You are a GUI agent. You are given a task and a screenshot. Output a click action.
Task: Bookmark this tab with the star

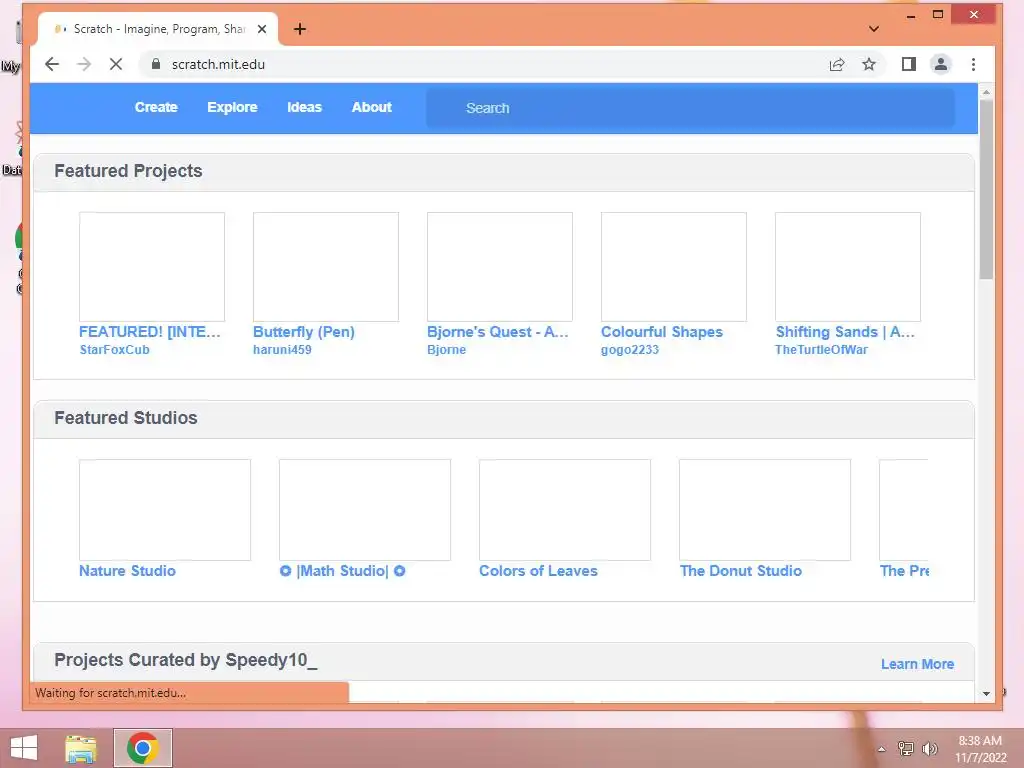coord(869,64)
